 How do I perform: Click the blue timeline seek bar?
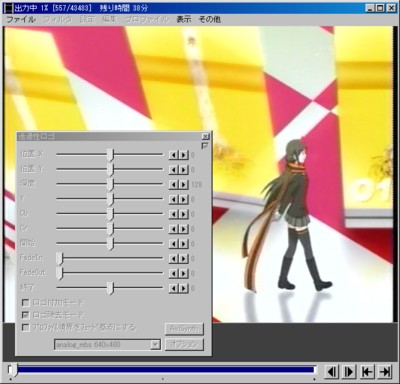[165, 369]
